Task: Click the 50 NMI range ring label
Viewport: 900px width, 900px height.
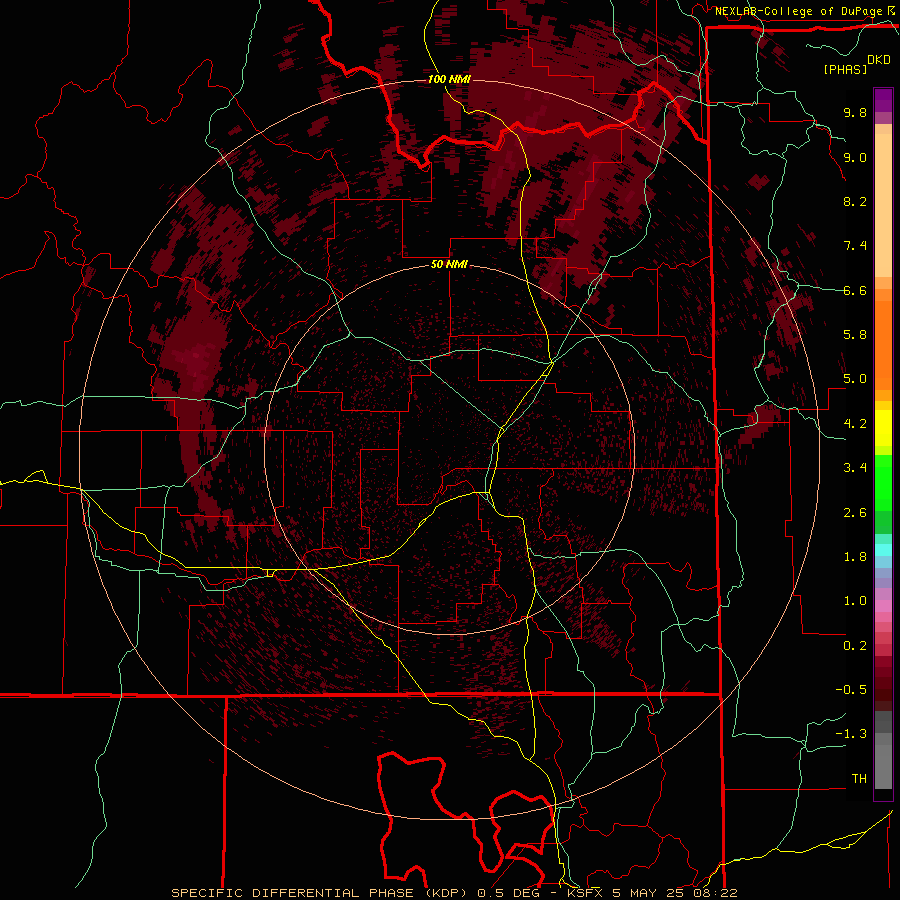Action: [449, 264]
